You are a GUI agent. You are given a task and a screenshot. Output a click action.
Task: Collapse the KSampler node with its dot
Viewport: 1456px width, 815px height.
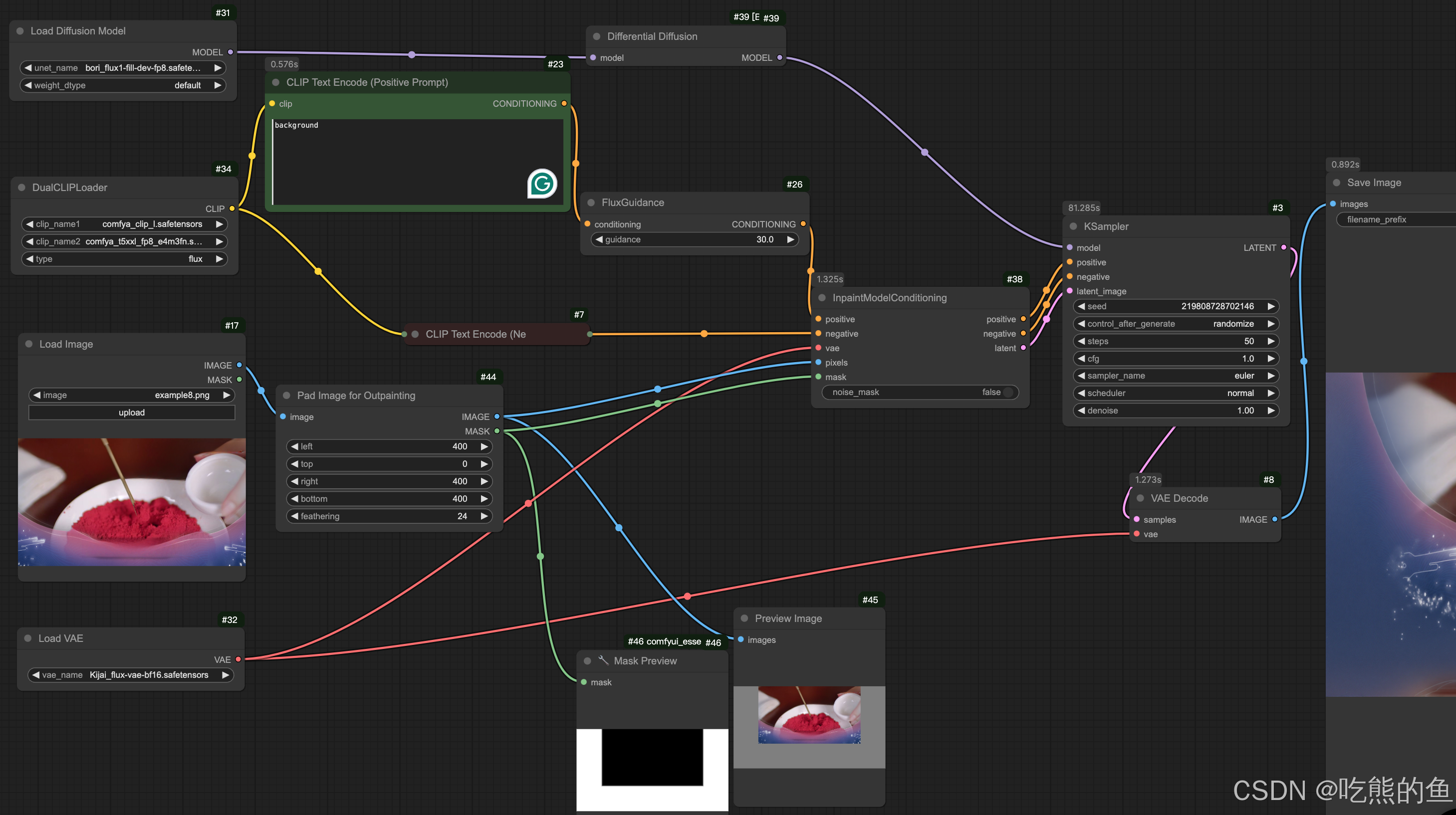click(x=1073, y=226)
